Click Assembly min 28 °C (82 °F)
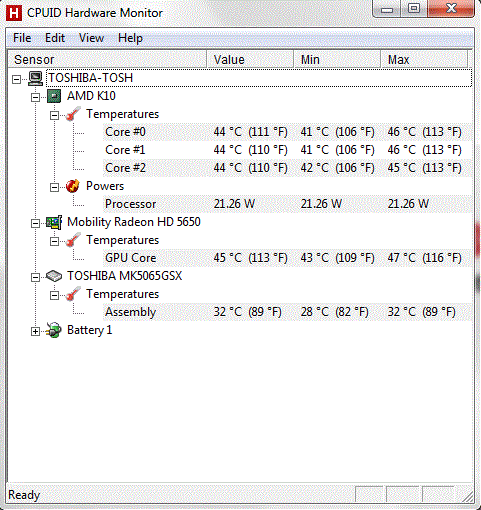This screenshot has width=481, height=510. [335, 312]
